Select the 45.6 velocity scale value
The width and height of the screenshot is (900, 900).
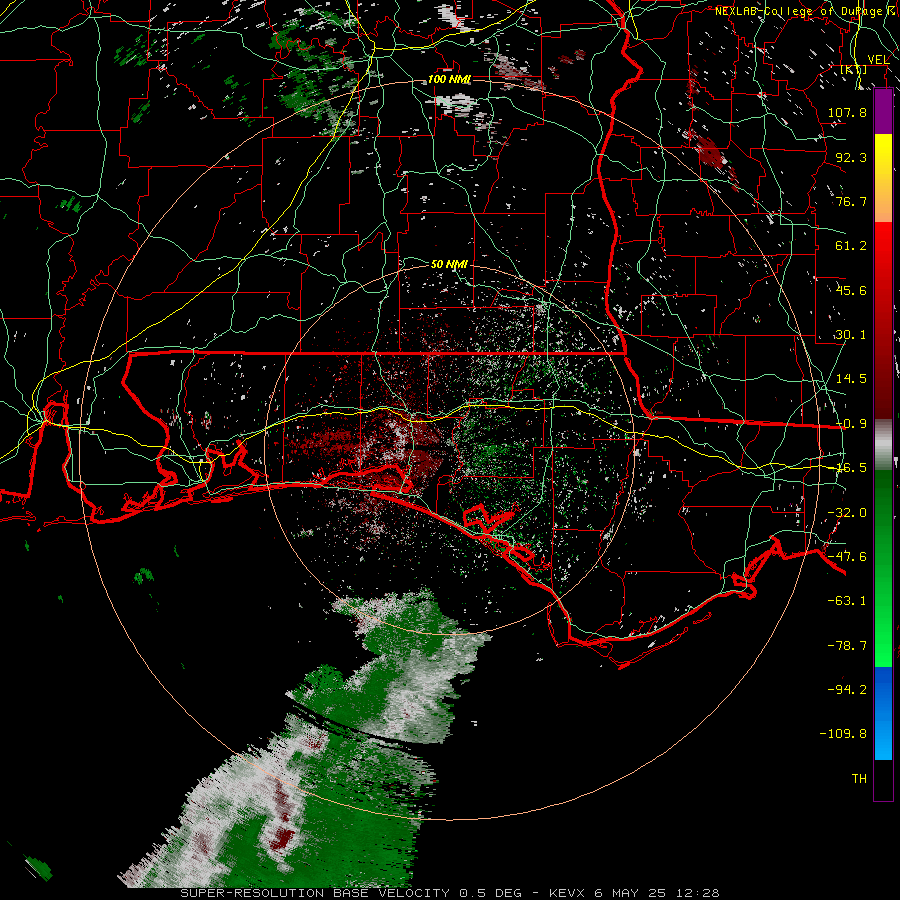pyautogui.click(x=851, y=290)
